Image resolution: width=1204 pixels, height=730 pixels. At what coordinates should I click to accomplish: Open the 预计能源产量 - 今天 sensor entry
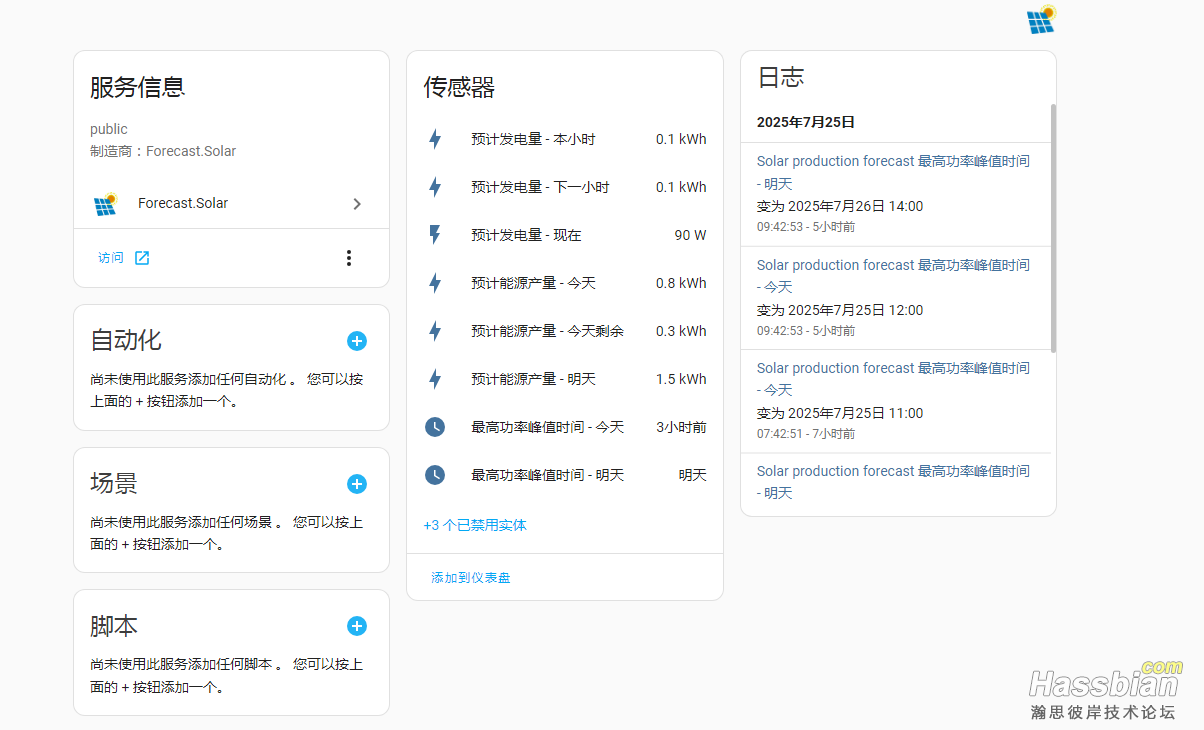click(x=565, y=283)
